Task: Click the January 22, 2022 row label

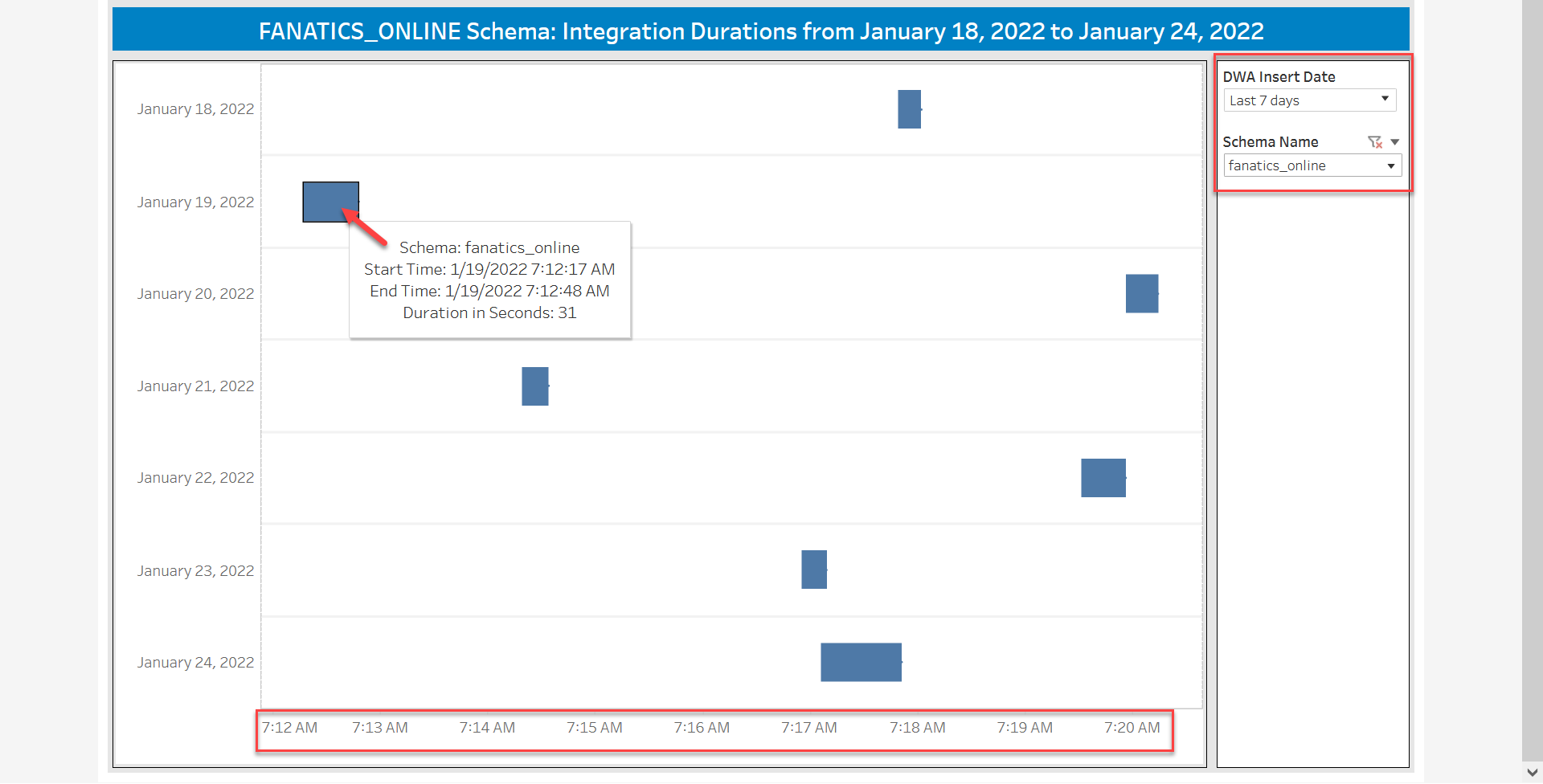Action: click(195, 478)
